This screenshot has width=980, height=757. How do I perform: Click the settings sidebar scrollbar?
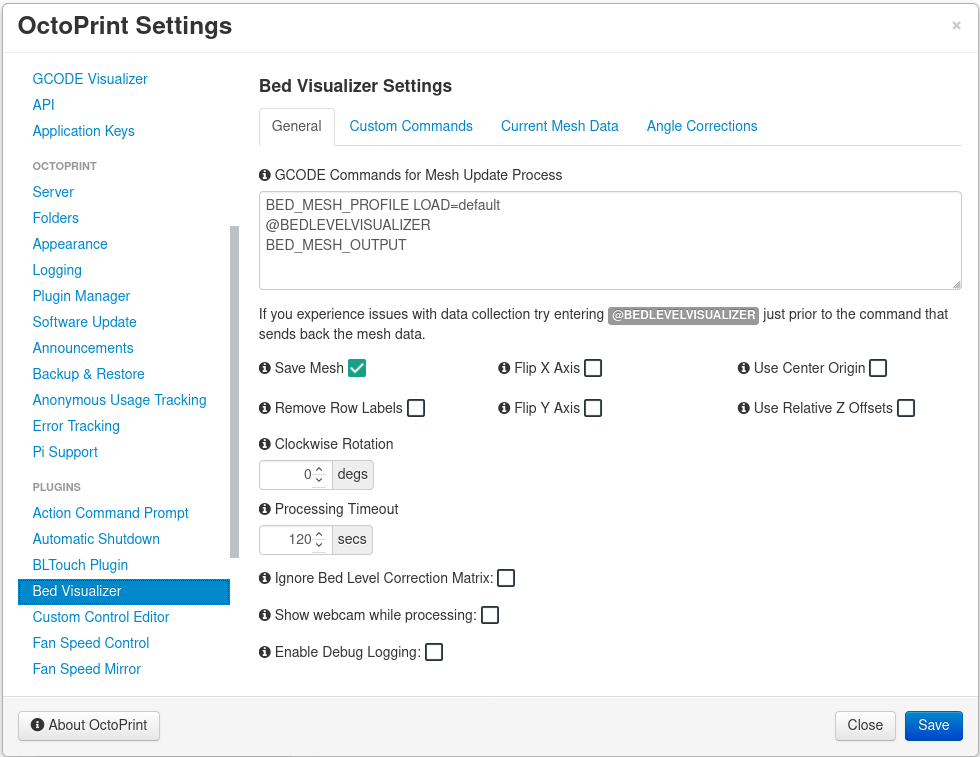pyautogui.click(x=234, y=391)
